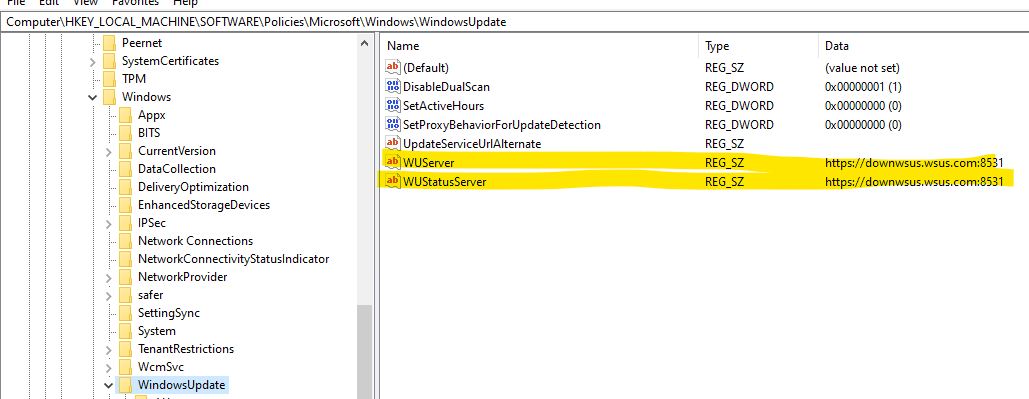Select the UpdateServiceUrlAlternate string icon
Viewport: 1029px width, 399px height.
[x=392, y=143]
